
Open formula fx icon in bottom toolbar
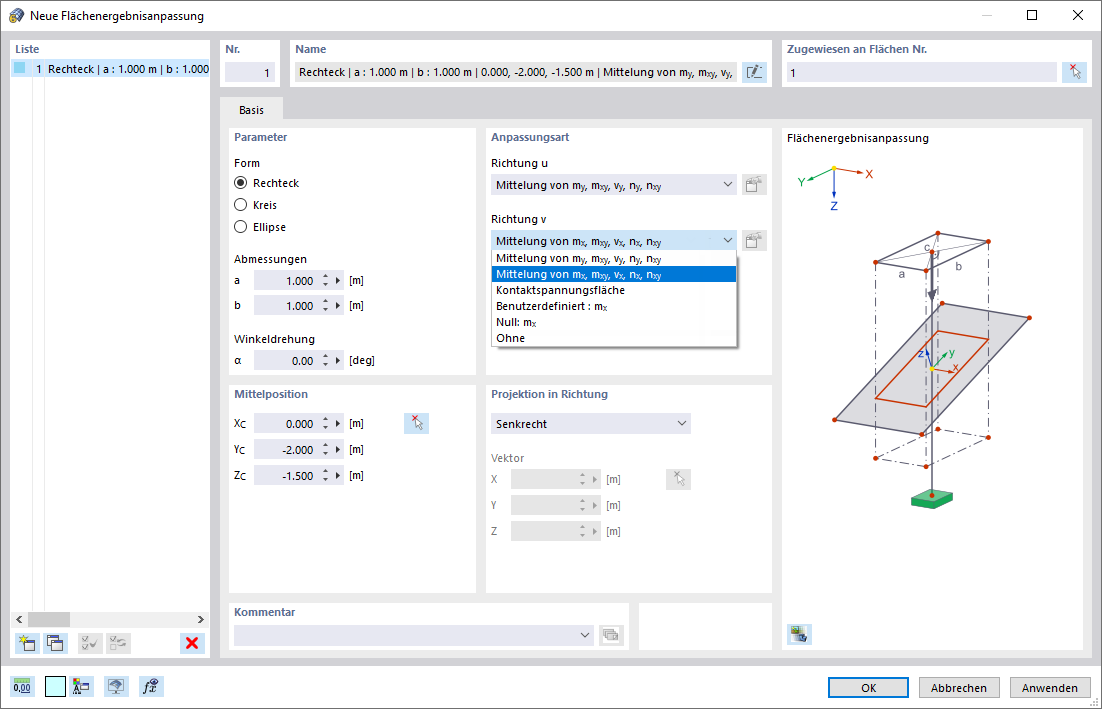pos(150,687)
